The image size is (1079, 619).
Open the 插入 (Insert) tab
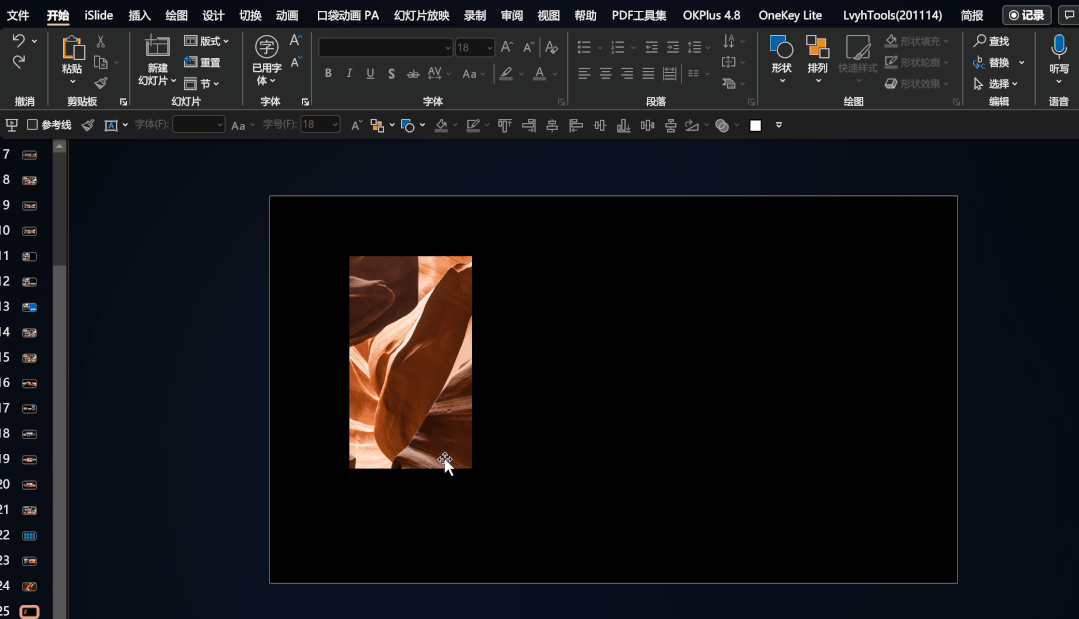pyautogui.click(x=140, y=15)
